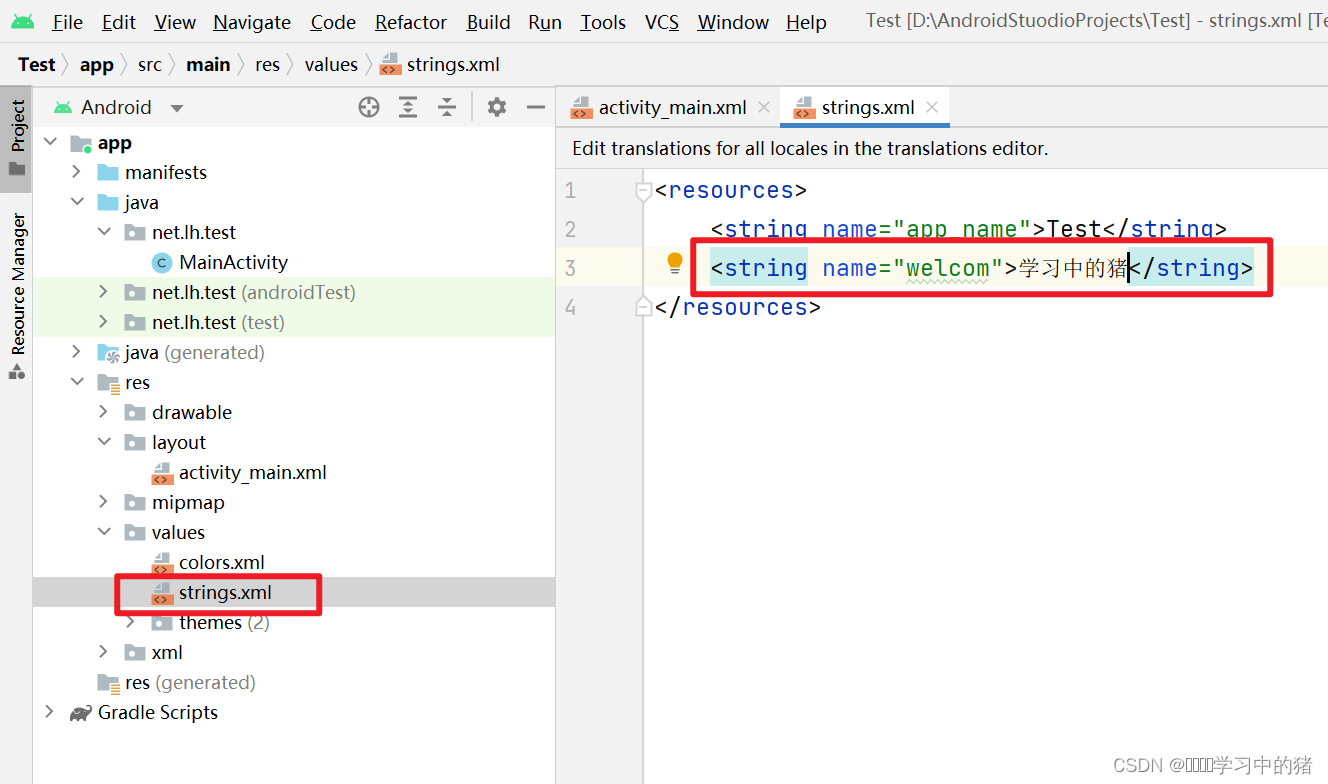Image resolution: width=1328 pixels, height=784 pixels.
Task: Collapse the res folder
Action: click(77, 382)
